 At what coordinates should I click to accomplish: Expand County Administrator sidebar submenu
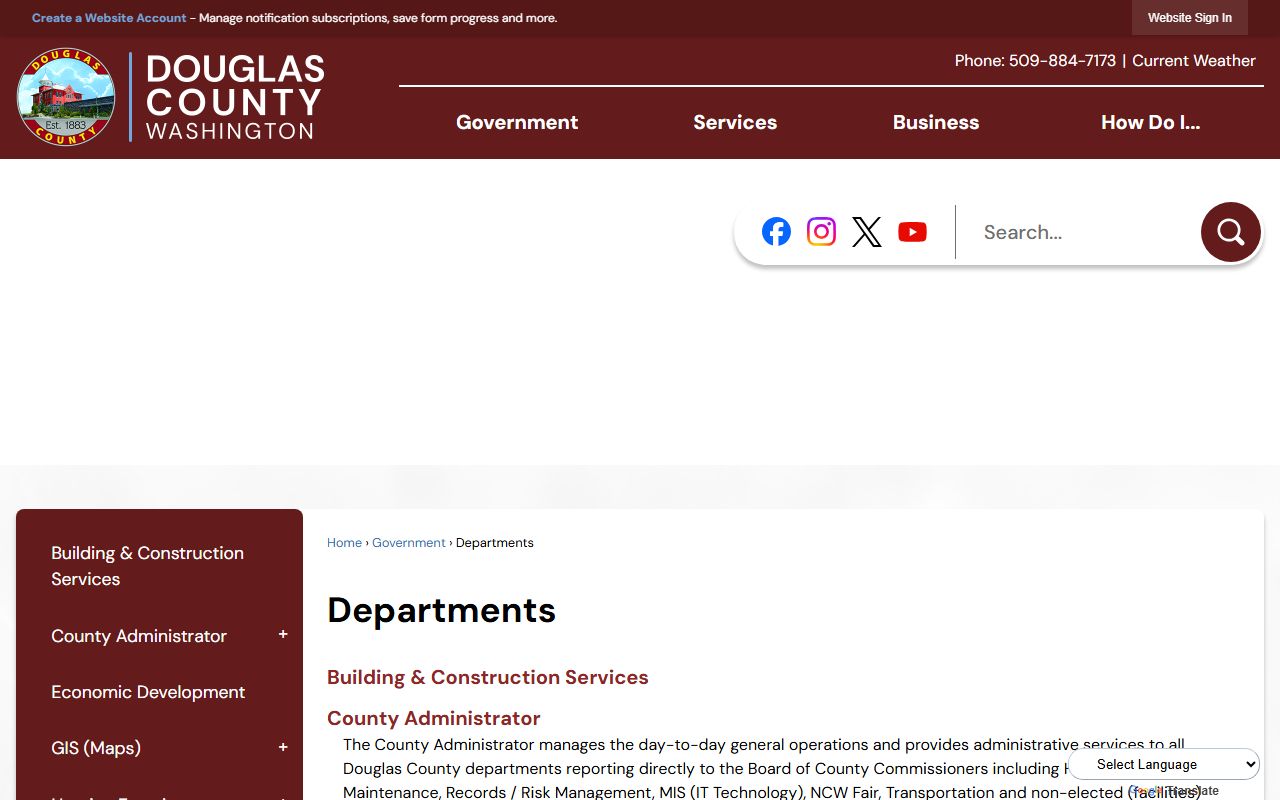[x=283, y=635]
